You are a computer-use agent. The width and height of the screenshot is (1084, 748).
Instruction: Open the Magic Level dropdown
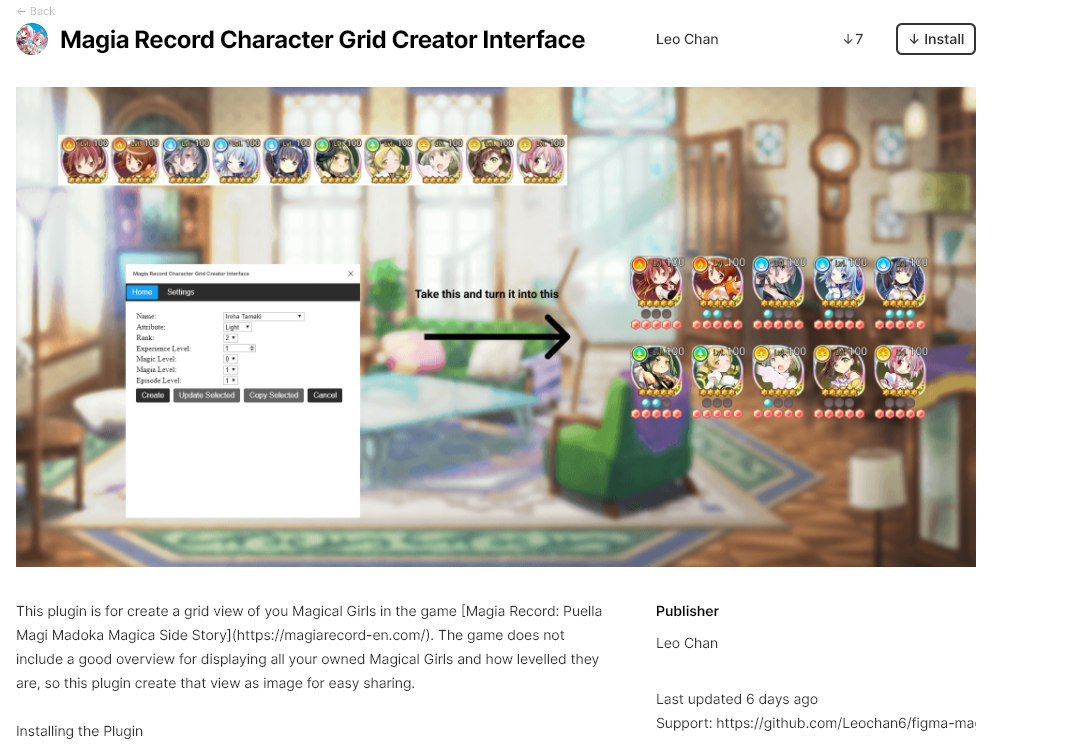[230, 359]
